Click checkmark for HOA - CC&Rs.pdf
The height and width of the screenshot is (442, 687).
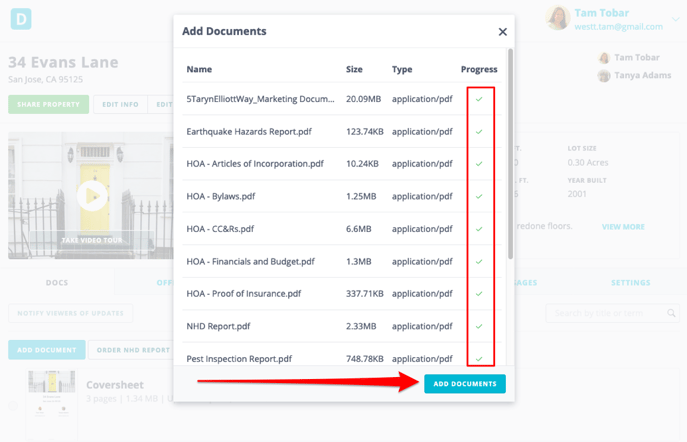pyautogui.click(x=479, y=229)
